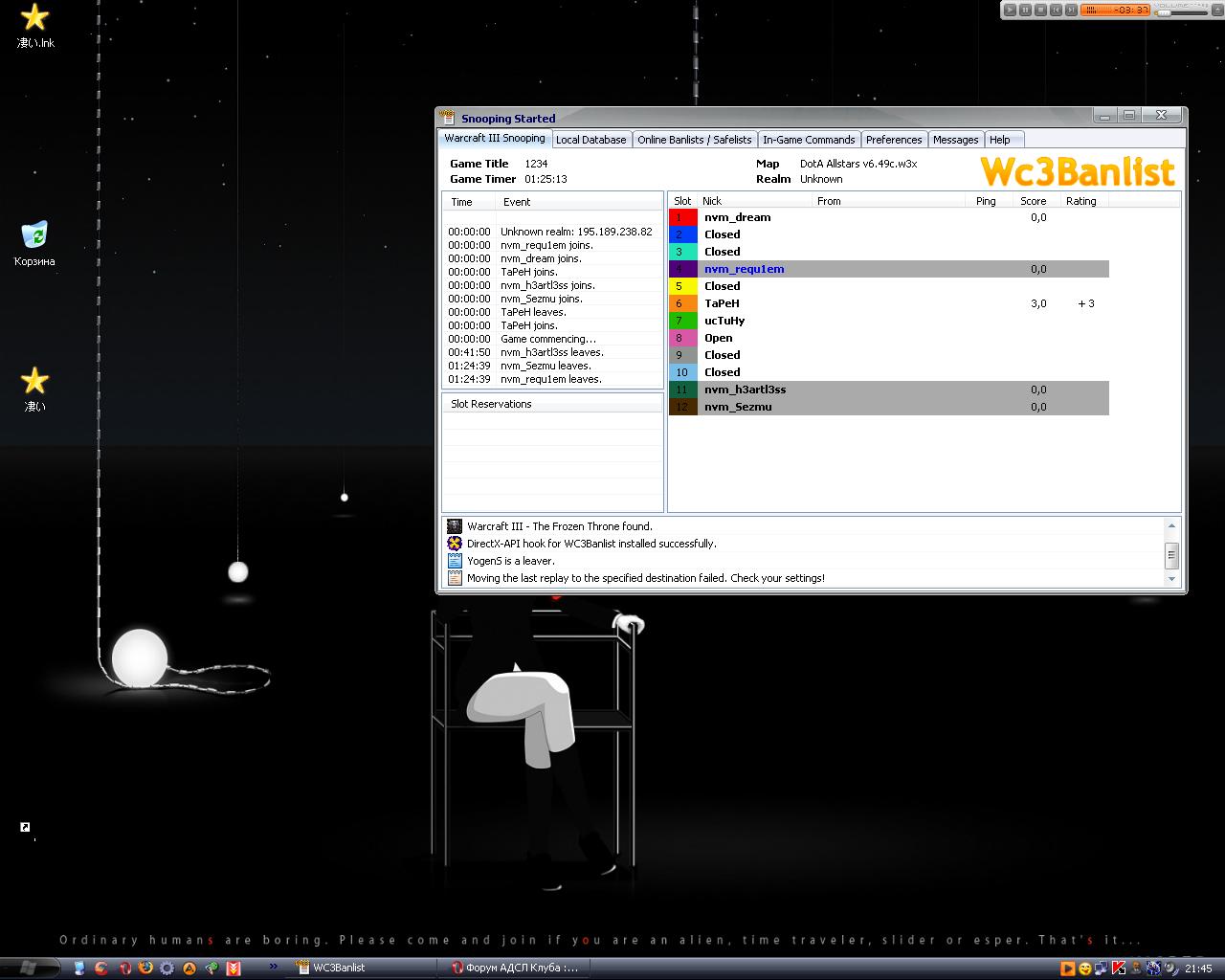Go to In-Game Commands tab
Viewport: 1225px width, 980px height.
(809, 140)
